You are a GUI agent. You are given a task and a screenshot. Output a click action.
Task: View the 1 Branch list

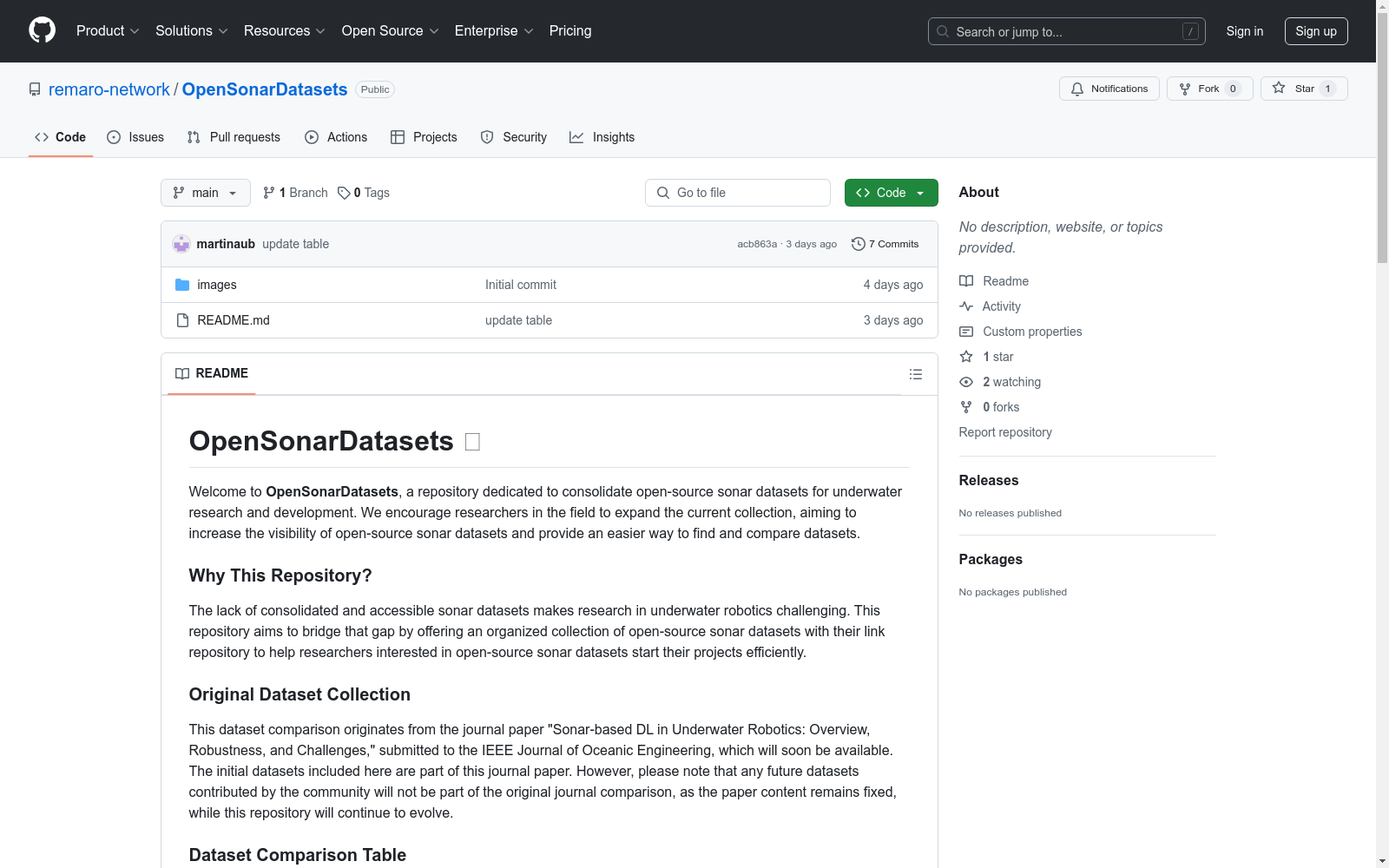[x=295, y=193]
